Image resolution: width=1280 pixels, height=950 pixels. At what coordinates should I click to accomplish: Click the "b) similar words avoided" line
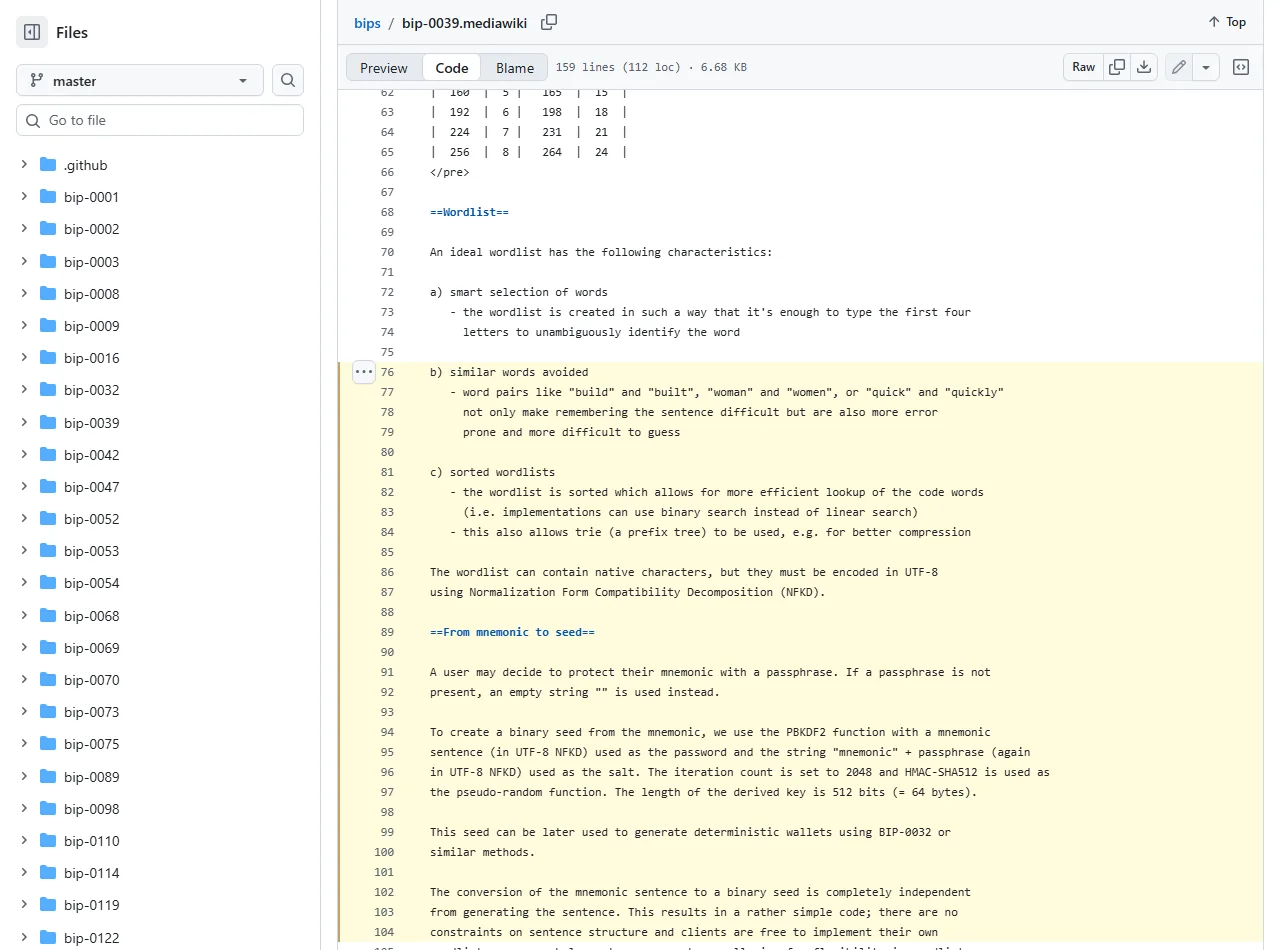[x=509, y=372]
